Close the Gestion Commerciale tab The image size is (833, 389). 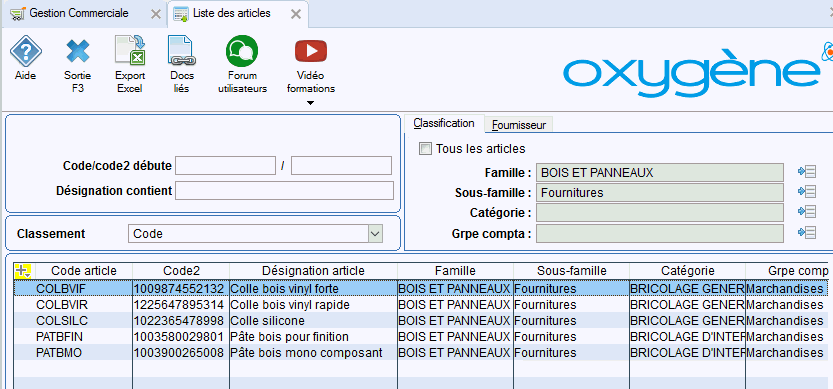click(156, 14)
